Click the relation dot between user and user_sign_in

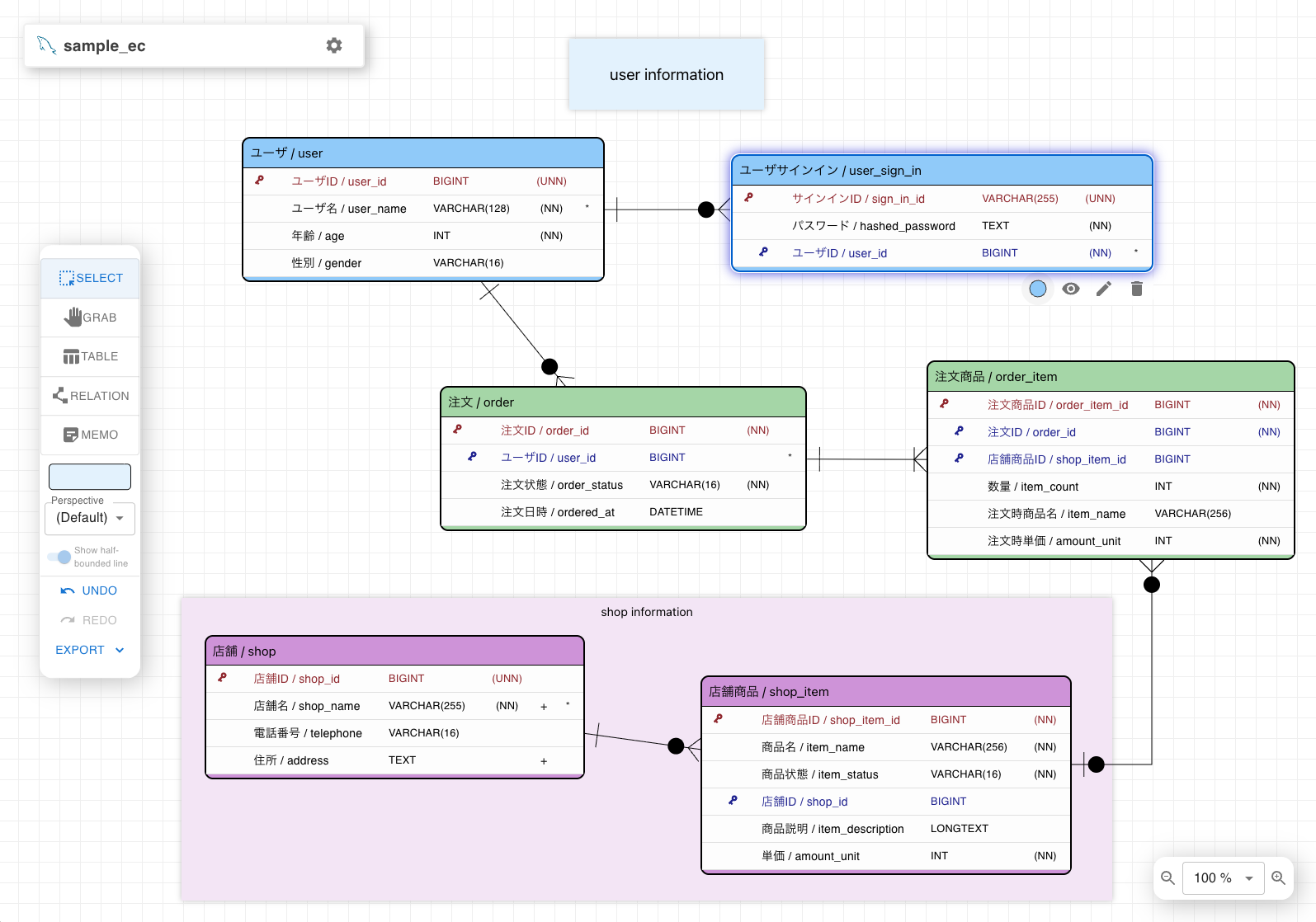[706, 209]
